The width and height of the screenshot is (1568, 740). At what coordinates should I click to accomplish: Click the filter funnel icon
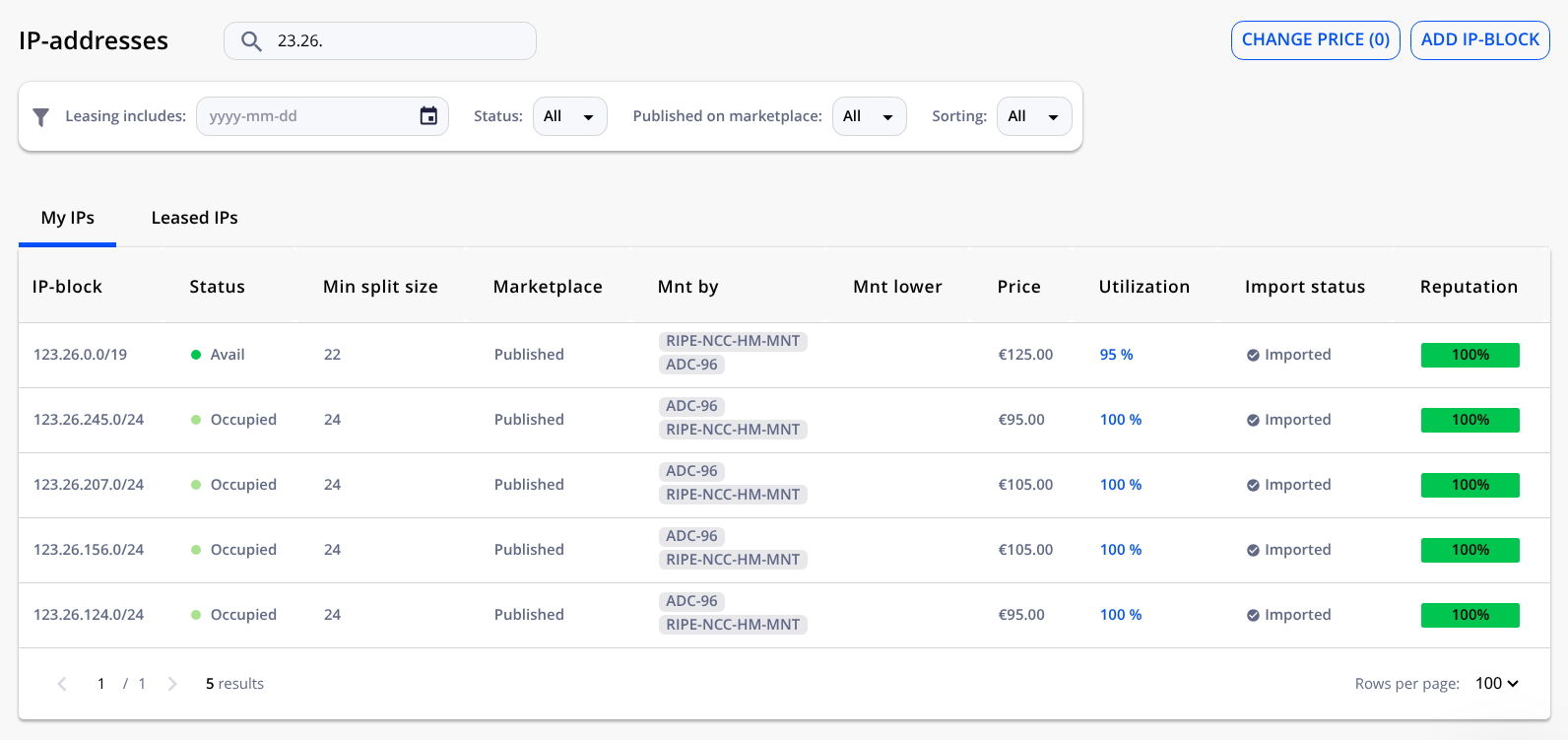(40, 117)
